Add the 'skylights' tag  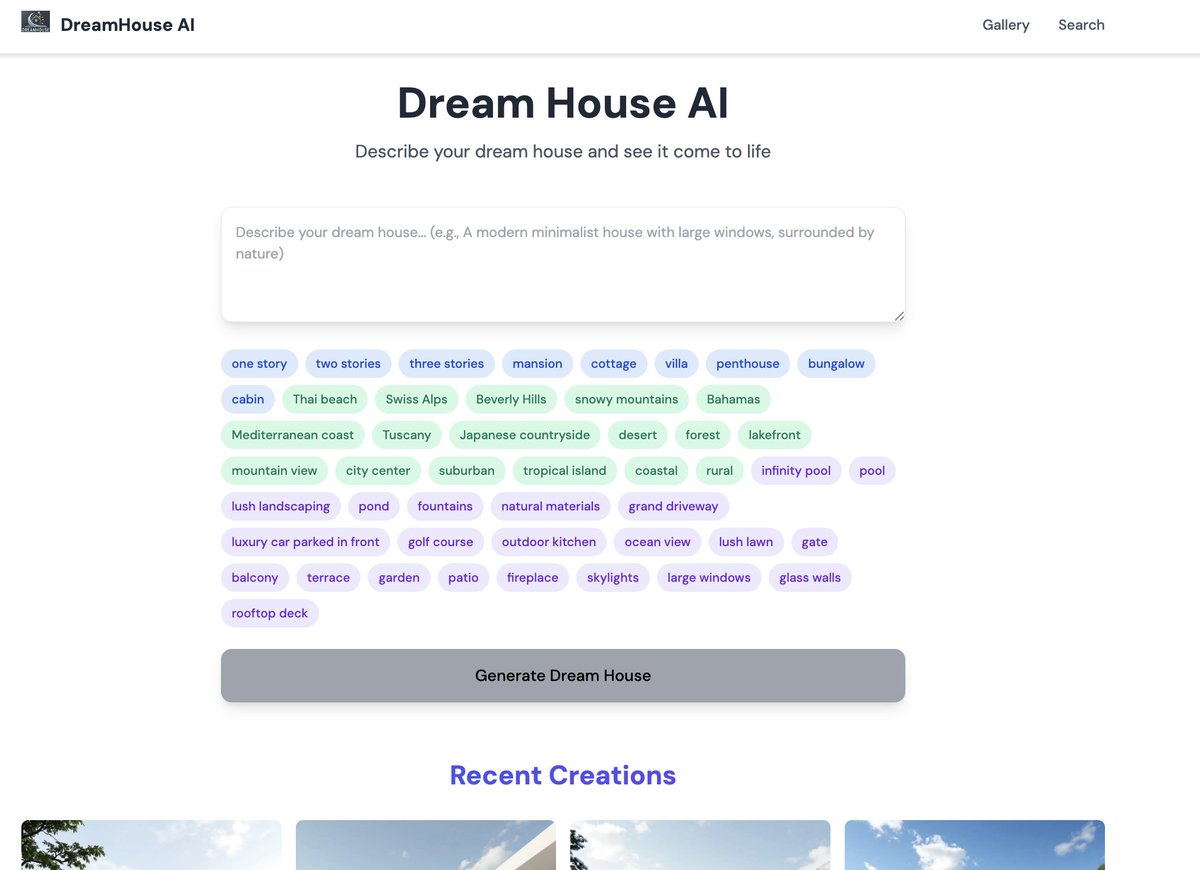pos(613,578)
